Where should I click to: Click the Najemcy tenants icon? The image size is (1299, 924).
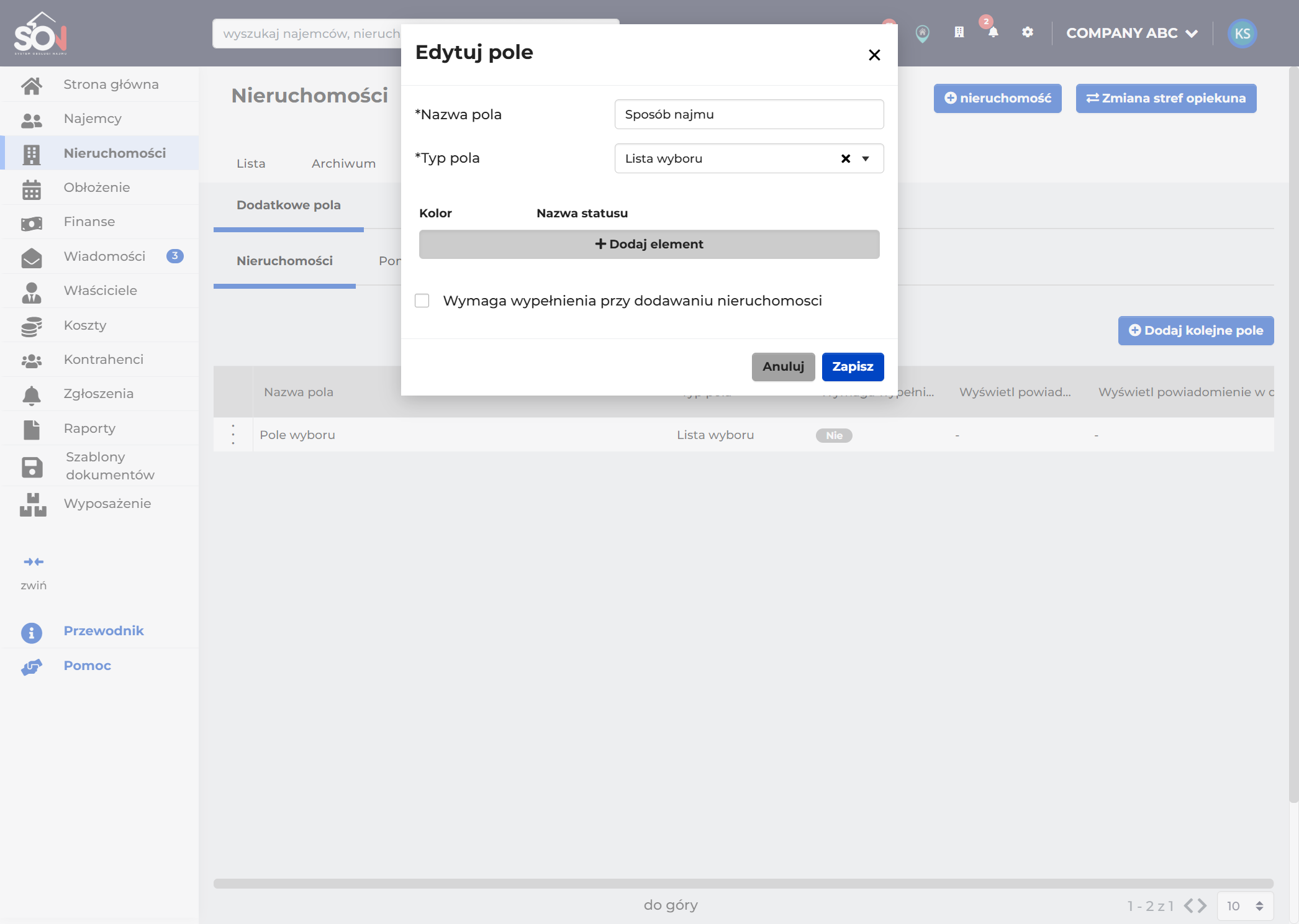point(32,119)
